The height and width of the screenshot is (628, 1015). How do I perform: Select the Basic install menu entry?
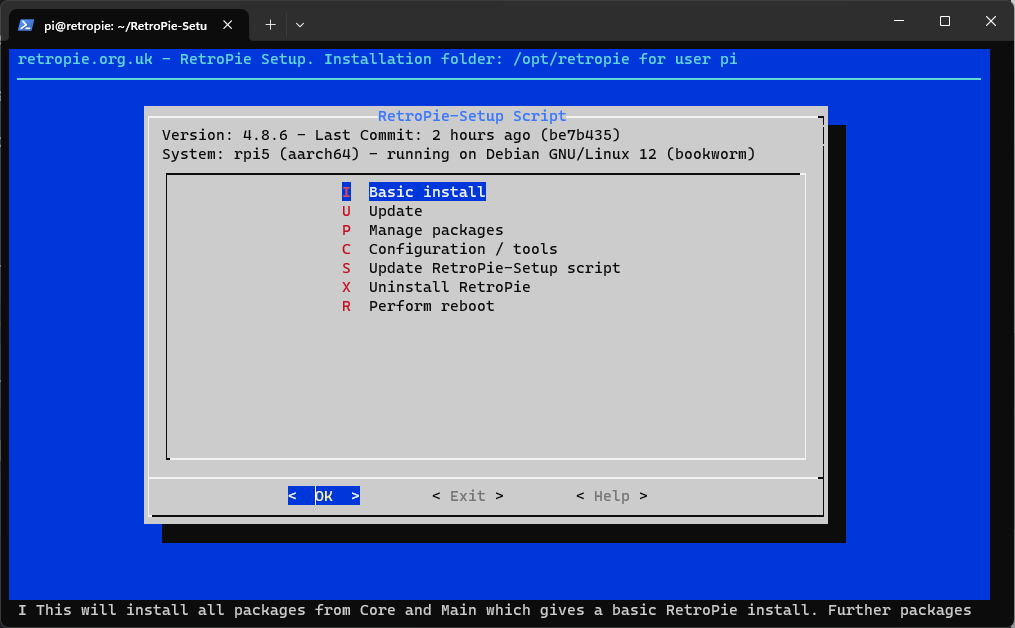pyautogui.click(x=426, y=192)
